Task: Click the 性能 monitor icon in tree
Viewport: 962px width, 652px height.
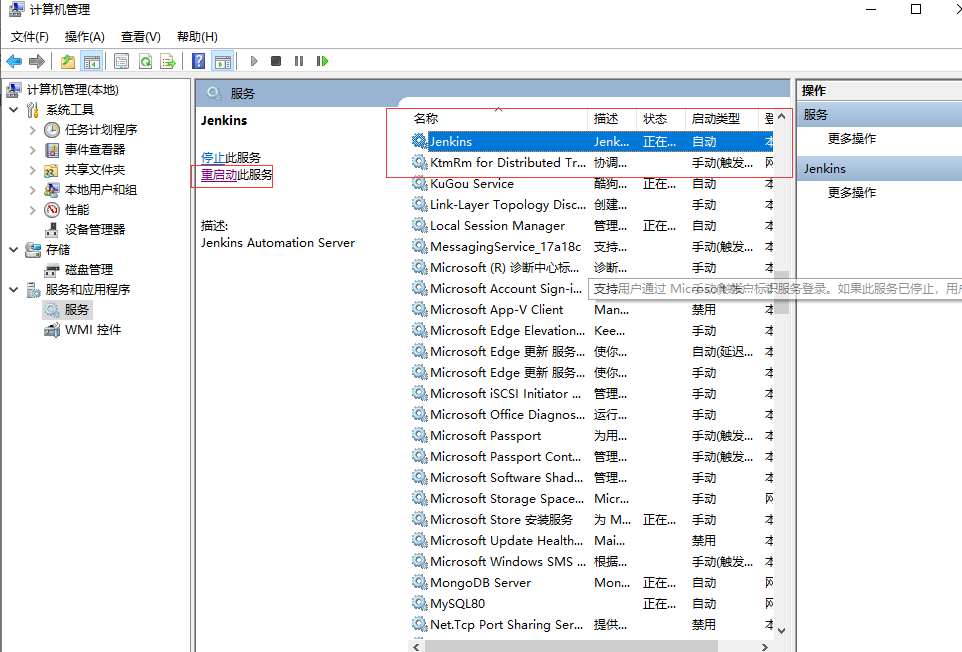Action: point(52,210)
